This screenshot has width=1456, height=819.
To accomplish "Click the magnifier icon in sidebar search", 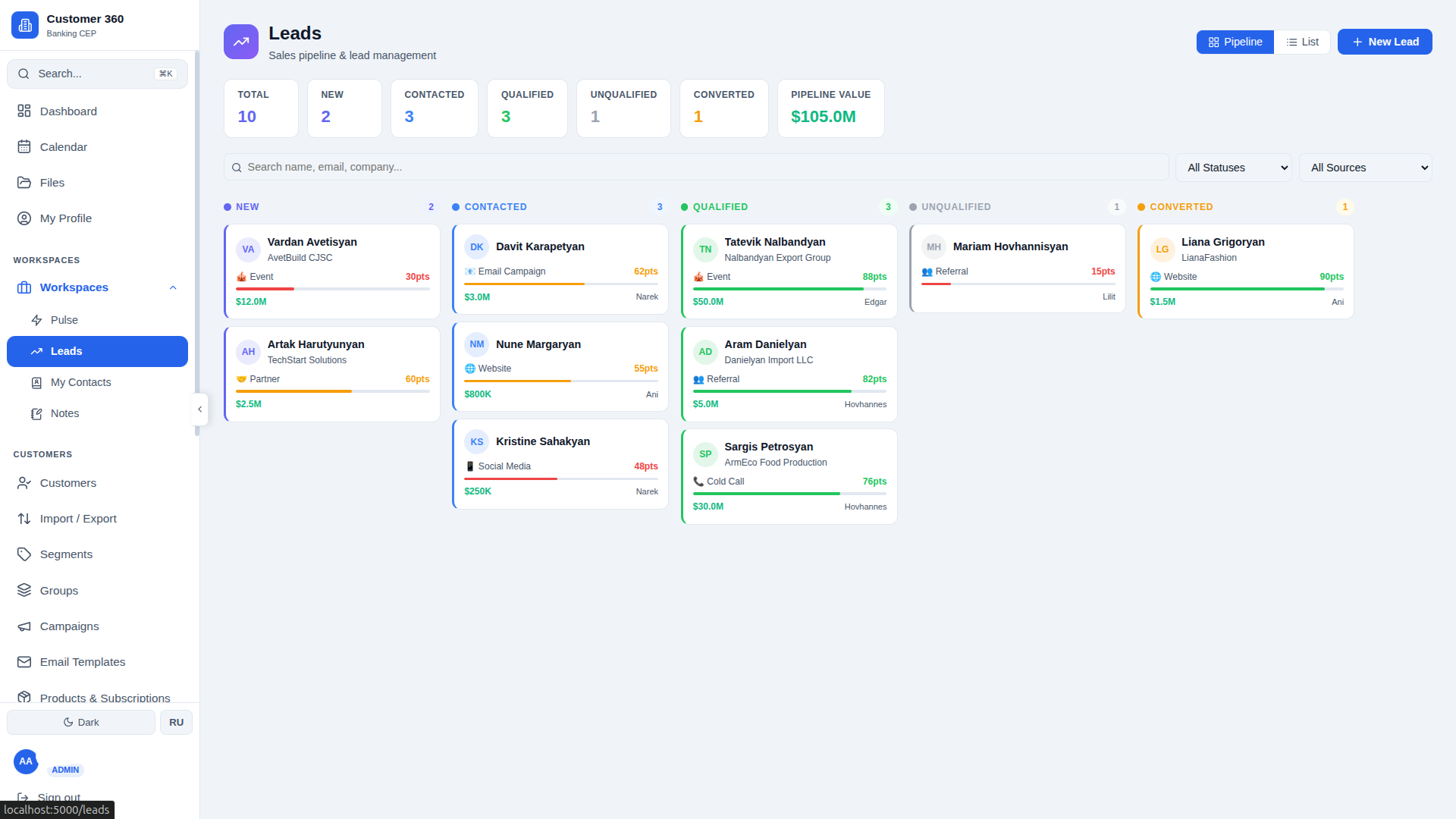I will [x=24, y=74].
